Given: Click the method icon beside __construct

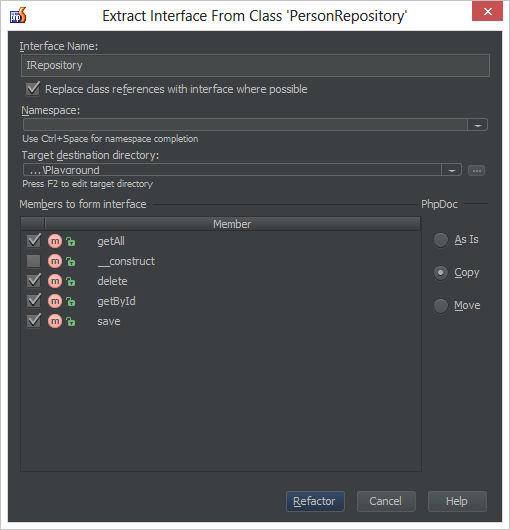Looking at the screenshot, I should [55, 261].
